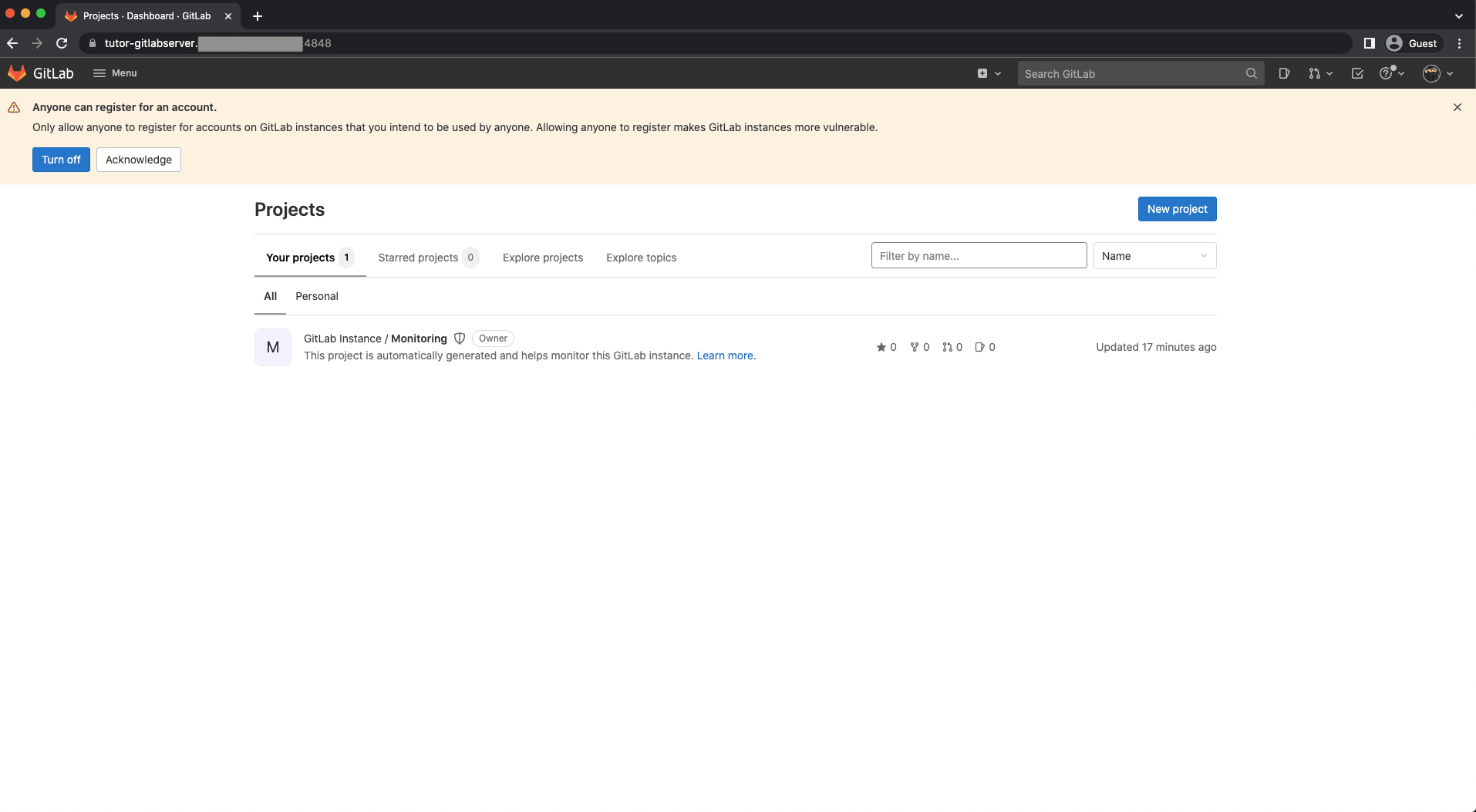Click the address bar lock icon
Viewport: 1476px width, 812px height.
coord(92,43)
